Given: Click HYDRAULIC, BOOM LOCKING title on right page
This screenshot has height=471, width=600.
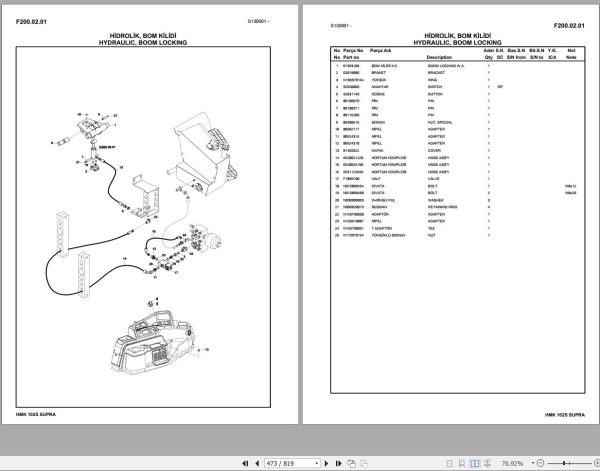Looking at the screenshot, I should click(x=457, y=42).
